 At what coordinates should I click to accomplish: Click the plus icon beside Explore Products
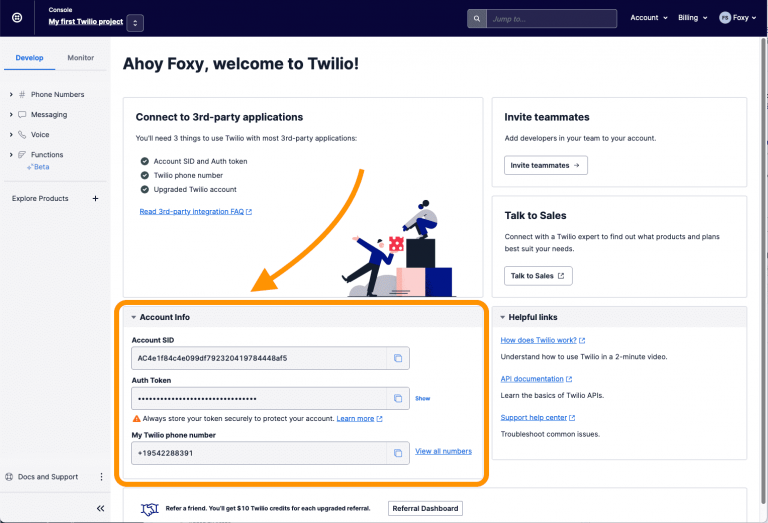(95, 199)
